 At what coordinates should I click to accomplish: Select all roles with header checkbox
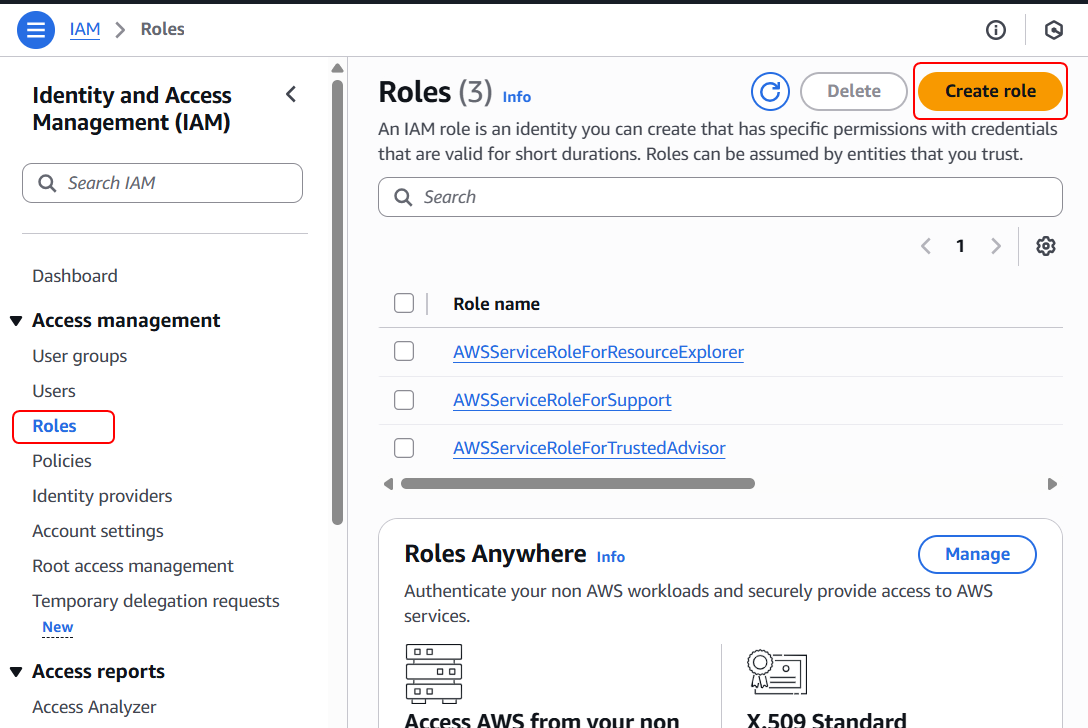[x=404, y=303]
